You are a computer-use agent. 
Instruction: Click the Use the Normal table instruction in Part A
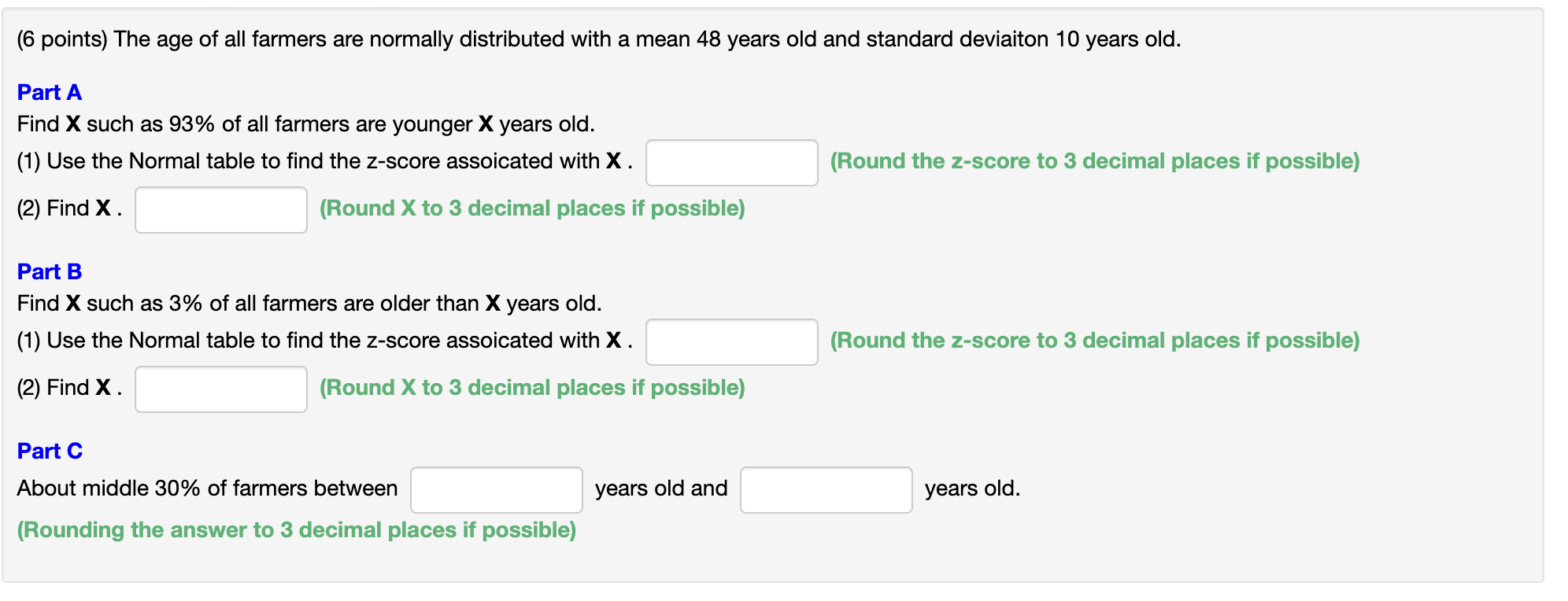[315, 160]
